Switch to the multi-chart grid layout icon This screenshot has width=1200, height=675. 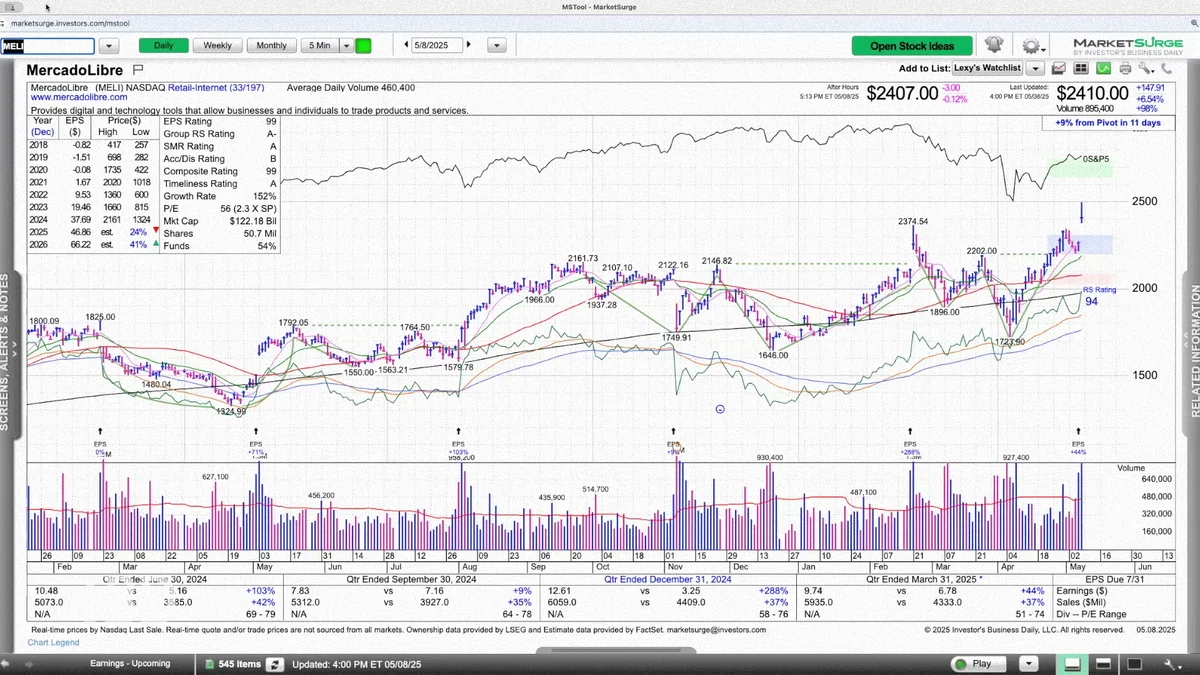pos(1081,68)
